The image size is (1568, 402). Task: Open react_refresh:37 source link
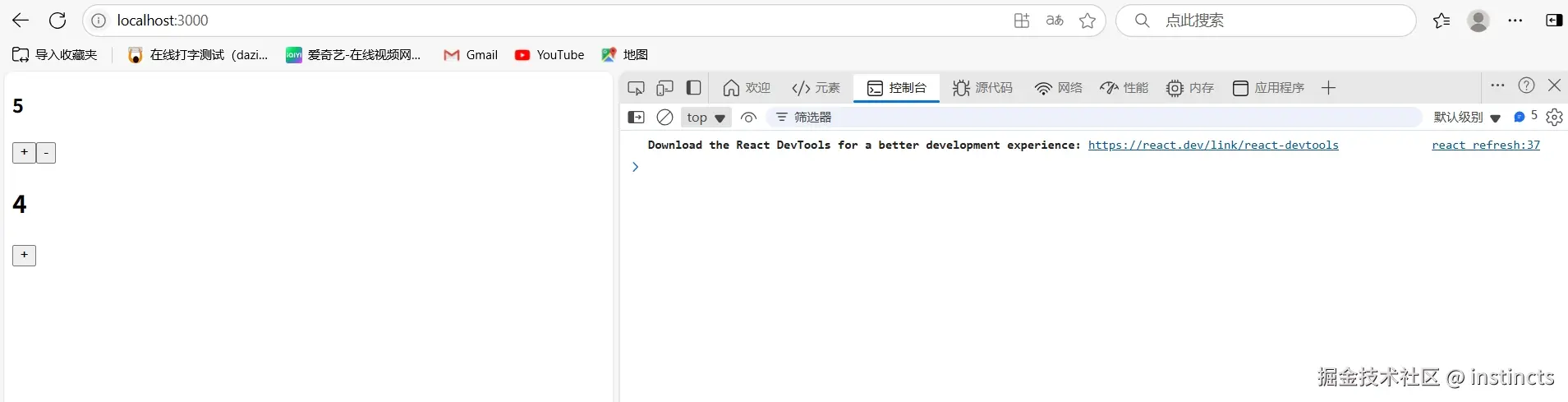(x=1486, y=146)
